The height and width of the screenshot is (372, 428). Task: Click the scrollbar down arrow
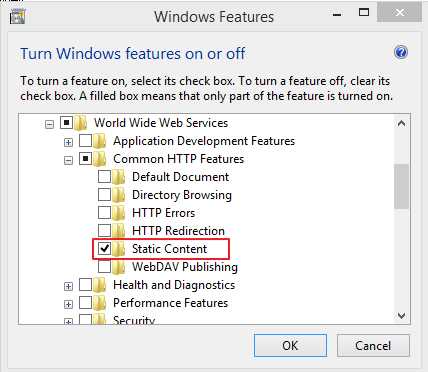tap(401, 315)
